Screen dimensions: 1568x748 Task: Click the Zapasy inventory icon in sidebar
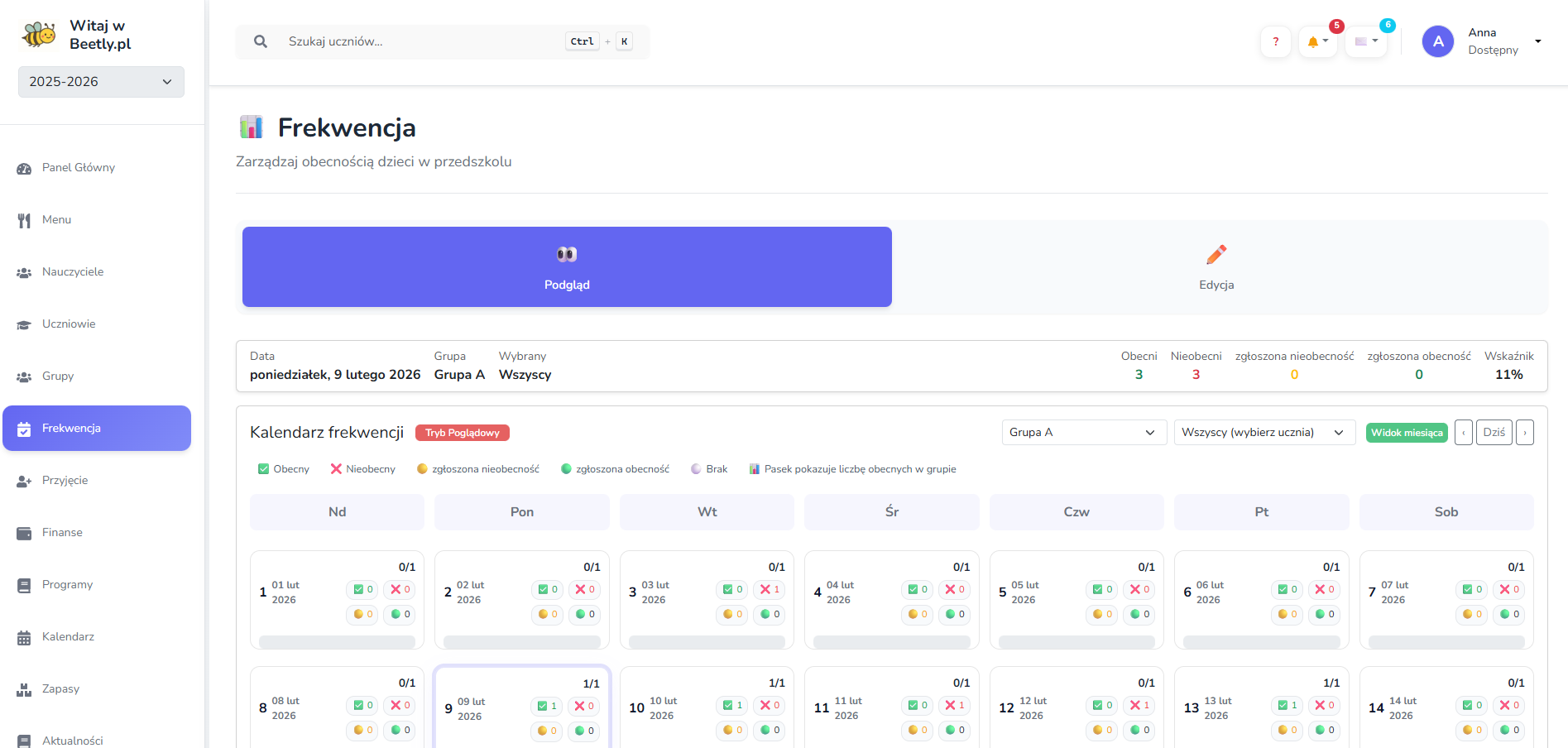[24, 689]
